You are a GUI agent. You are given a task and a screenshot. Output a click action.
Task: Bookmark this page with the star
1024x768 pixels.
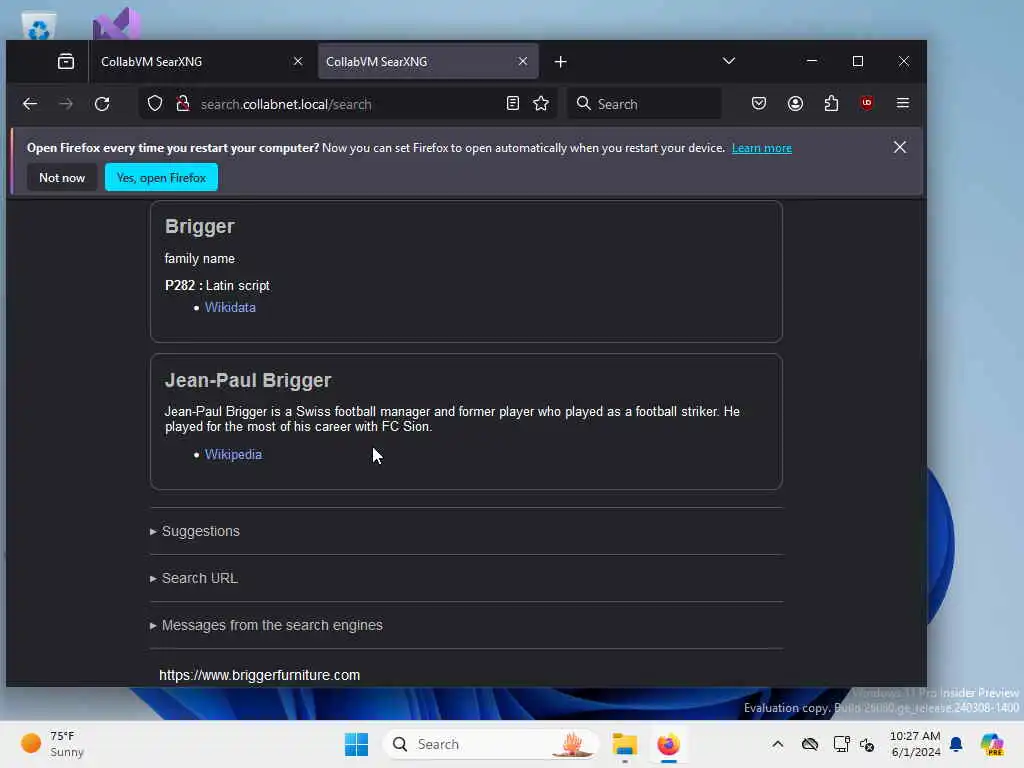[541, 103]
